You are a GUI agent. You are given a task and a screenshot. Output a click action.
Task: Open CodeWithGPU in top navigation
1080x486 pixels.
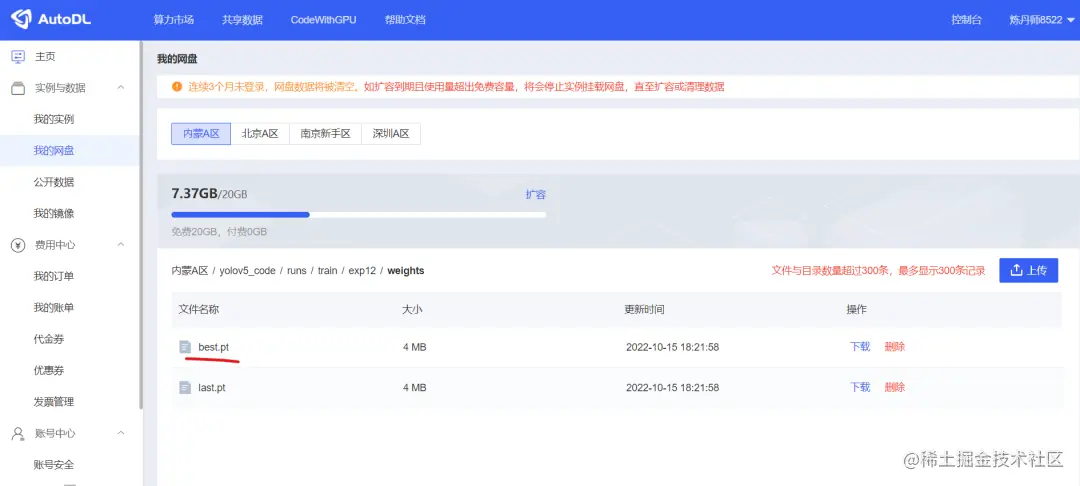(324, 20)
